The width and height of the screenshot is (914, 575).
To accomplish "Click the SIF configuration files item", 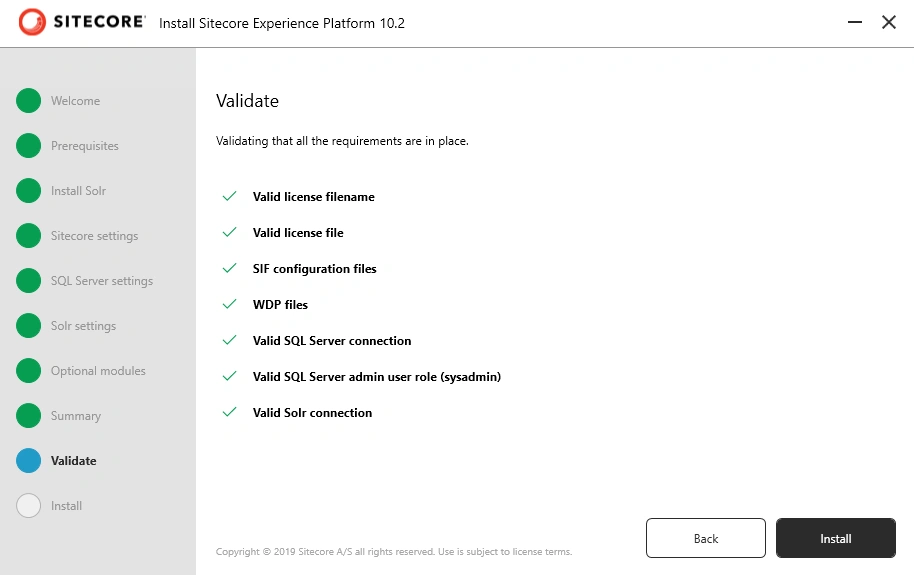I will (314, 269).
